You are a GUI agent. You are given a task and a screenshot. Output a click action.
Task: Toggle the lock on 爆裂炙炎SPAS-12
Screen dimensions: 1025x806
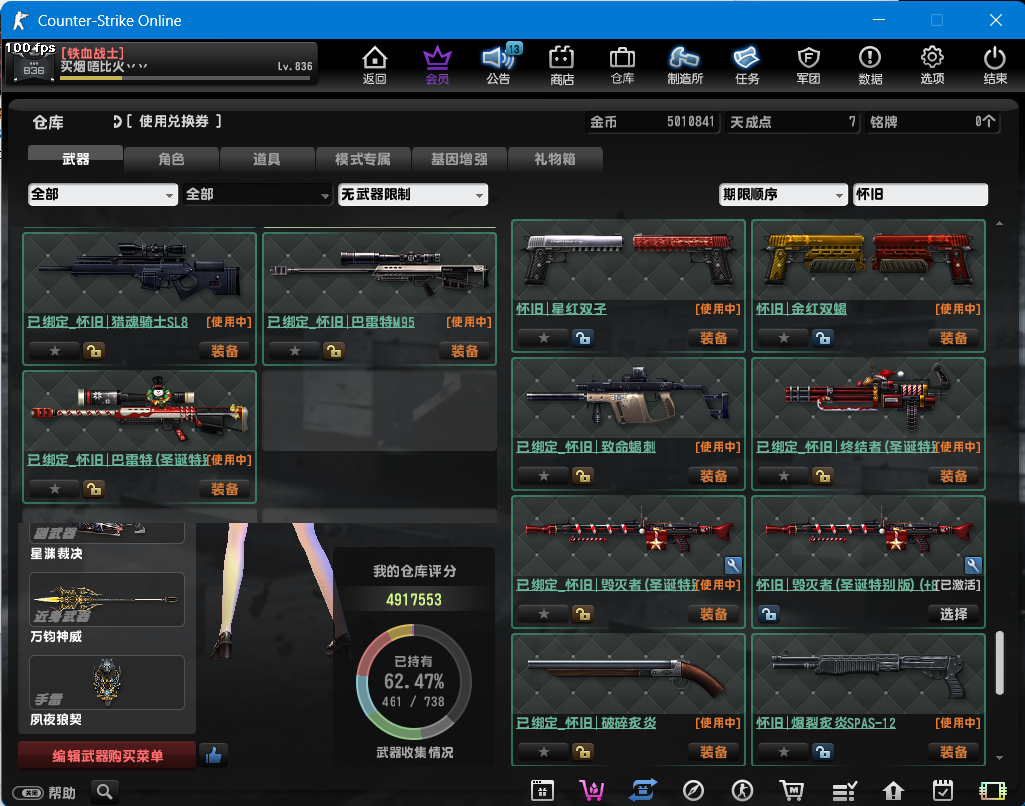822,752
